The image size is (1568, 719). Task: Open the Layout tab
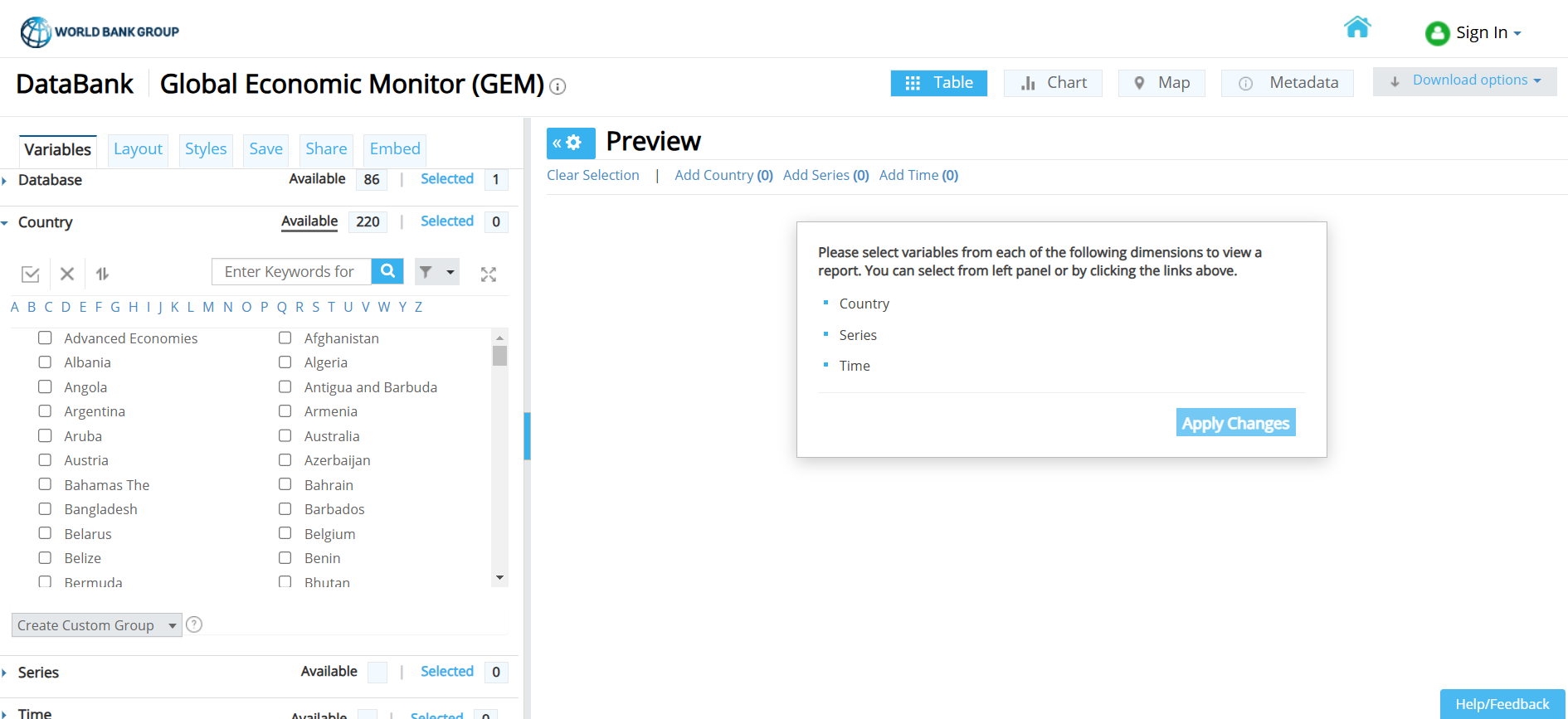click(x=138, y=149)
